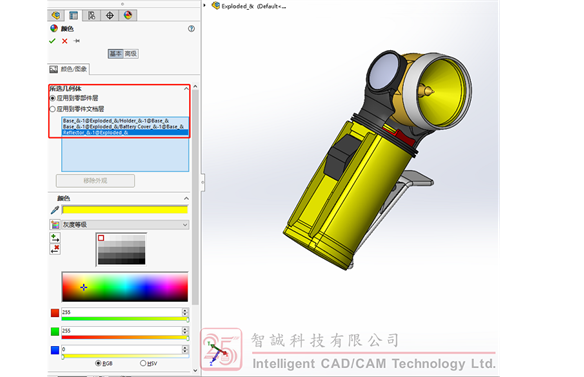
Task: Click the Exploded_& assembly icon in flyout tree
Action: coord(215,6)
